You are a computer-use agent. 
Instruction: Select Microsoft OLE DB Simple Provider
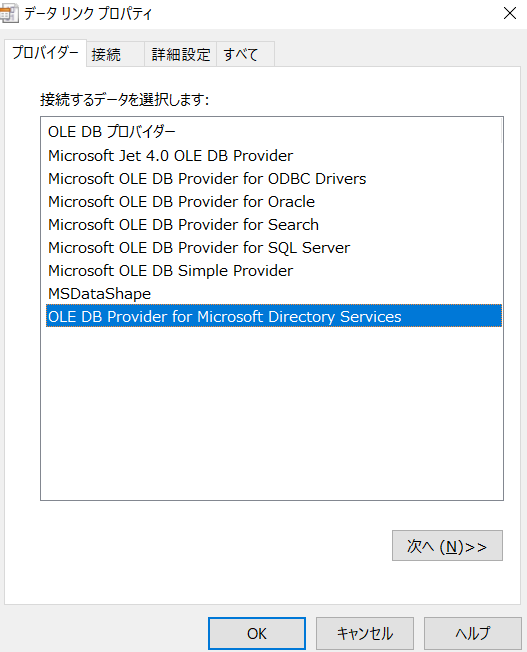pos(274,271)
